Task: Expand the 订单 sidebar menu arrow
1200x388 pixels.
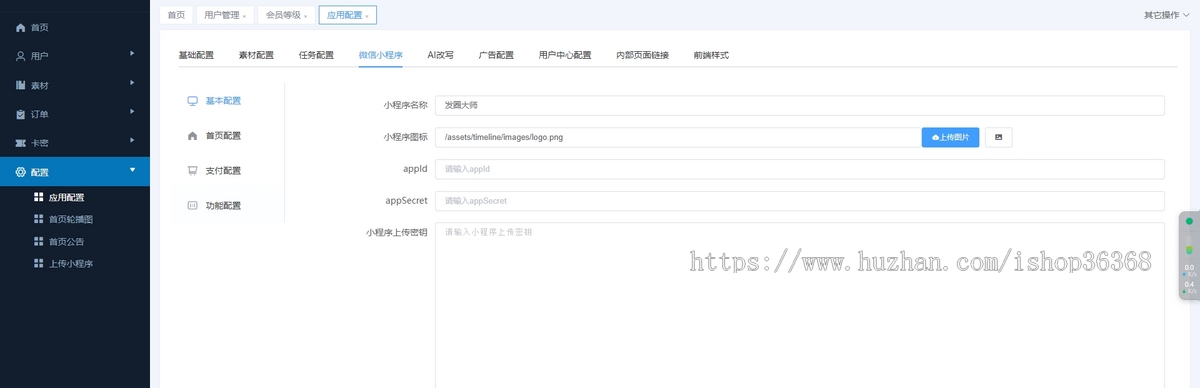Action: 132,111
